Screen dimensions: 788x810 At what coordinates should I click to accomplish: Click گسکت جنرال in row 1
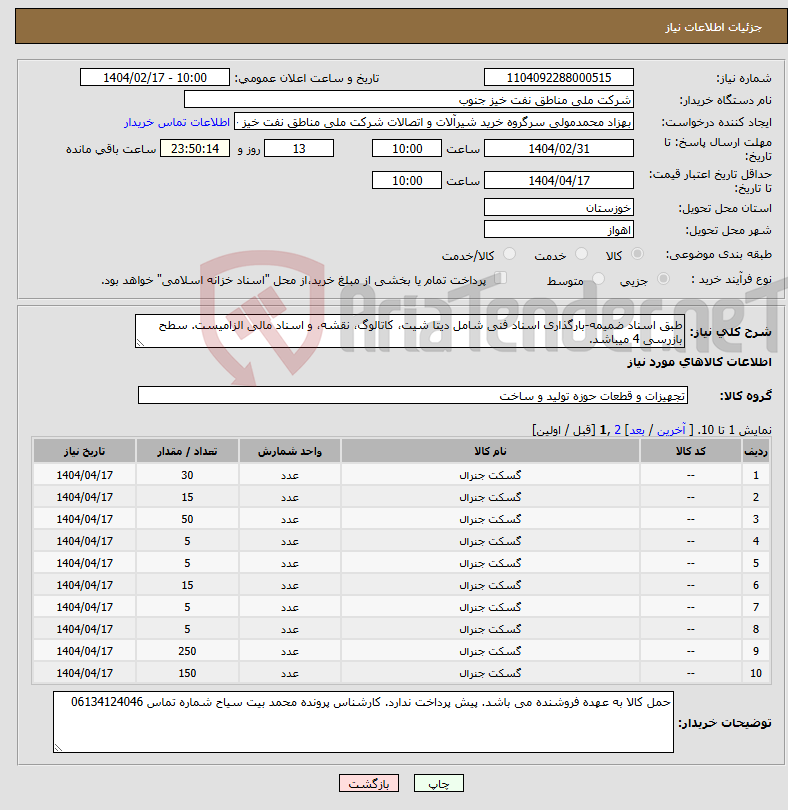coord(490,475)
